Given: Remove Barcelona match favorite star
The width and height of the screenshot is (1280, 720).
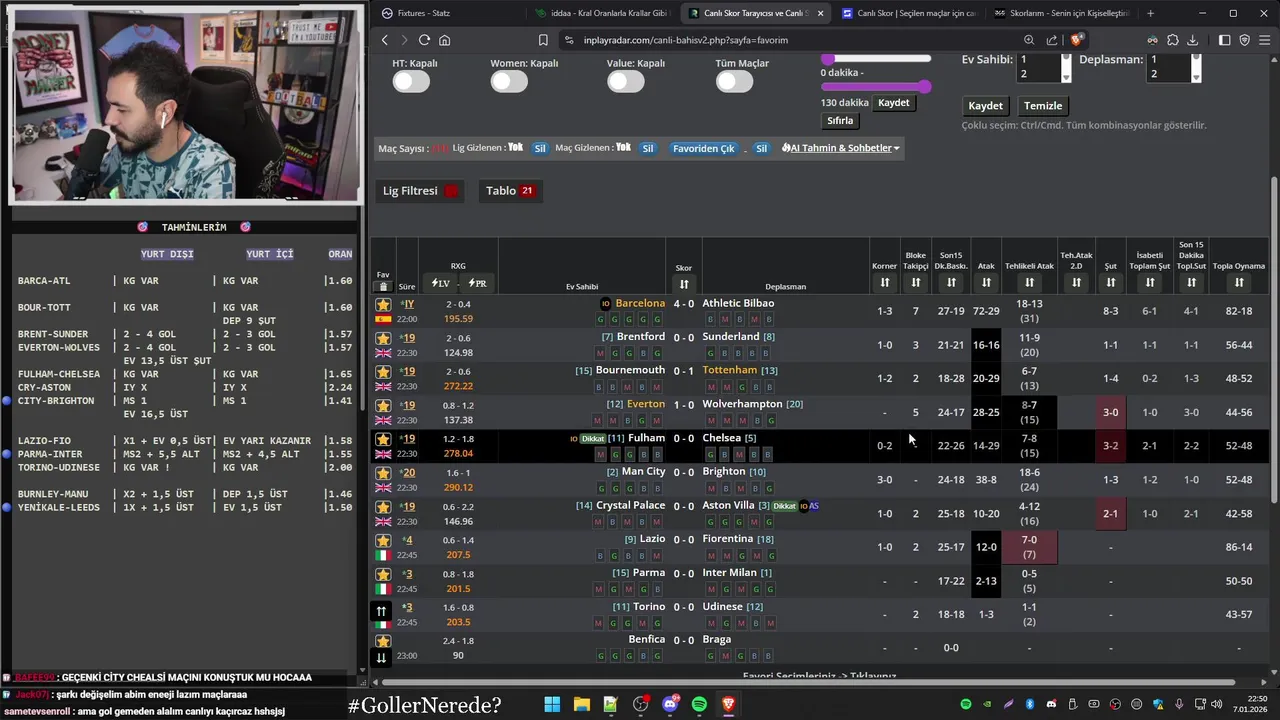Looking at the screenshot, I should [x=383, y=304].
